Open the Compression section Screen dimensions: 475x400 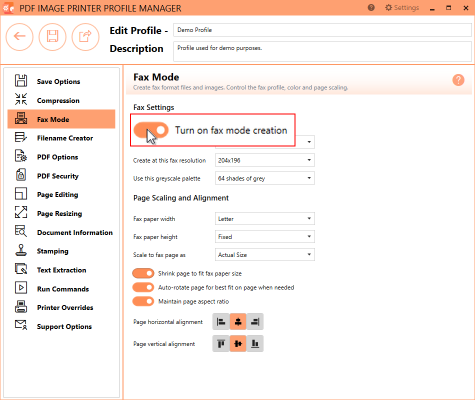(61, 100)
